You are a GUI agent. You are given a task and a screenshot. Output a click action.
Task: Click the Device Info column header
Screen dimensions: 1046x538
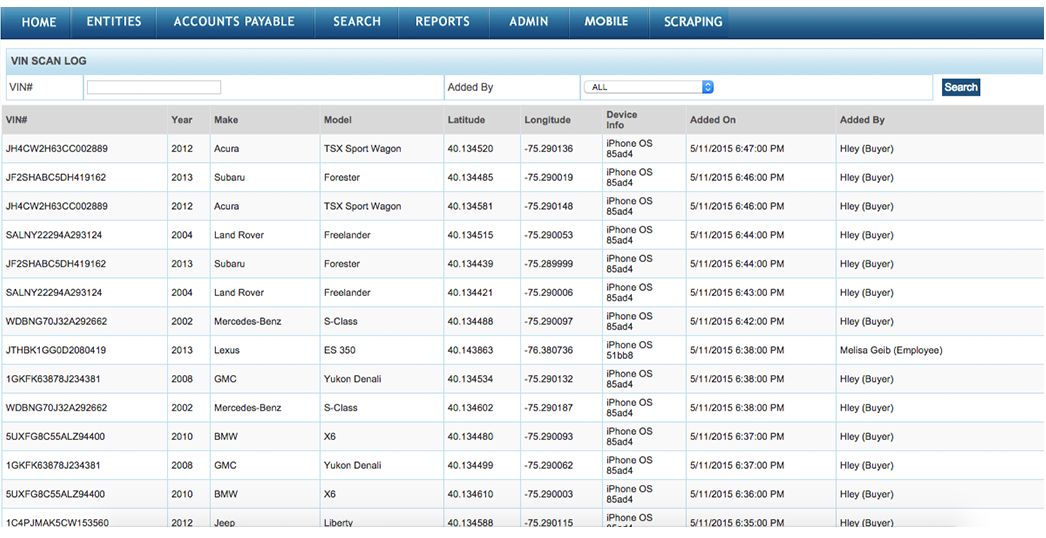pos(622,120)
